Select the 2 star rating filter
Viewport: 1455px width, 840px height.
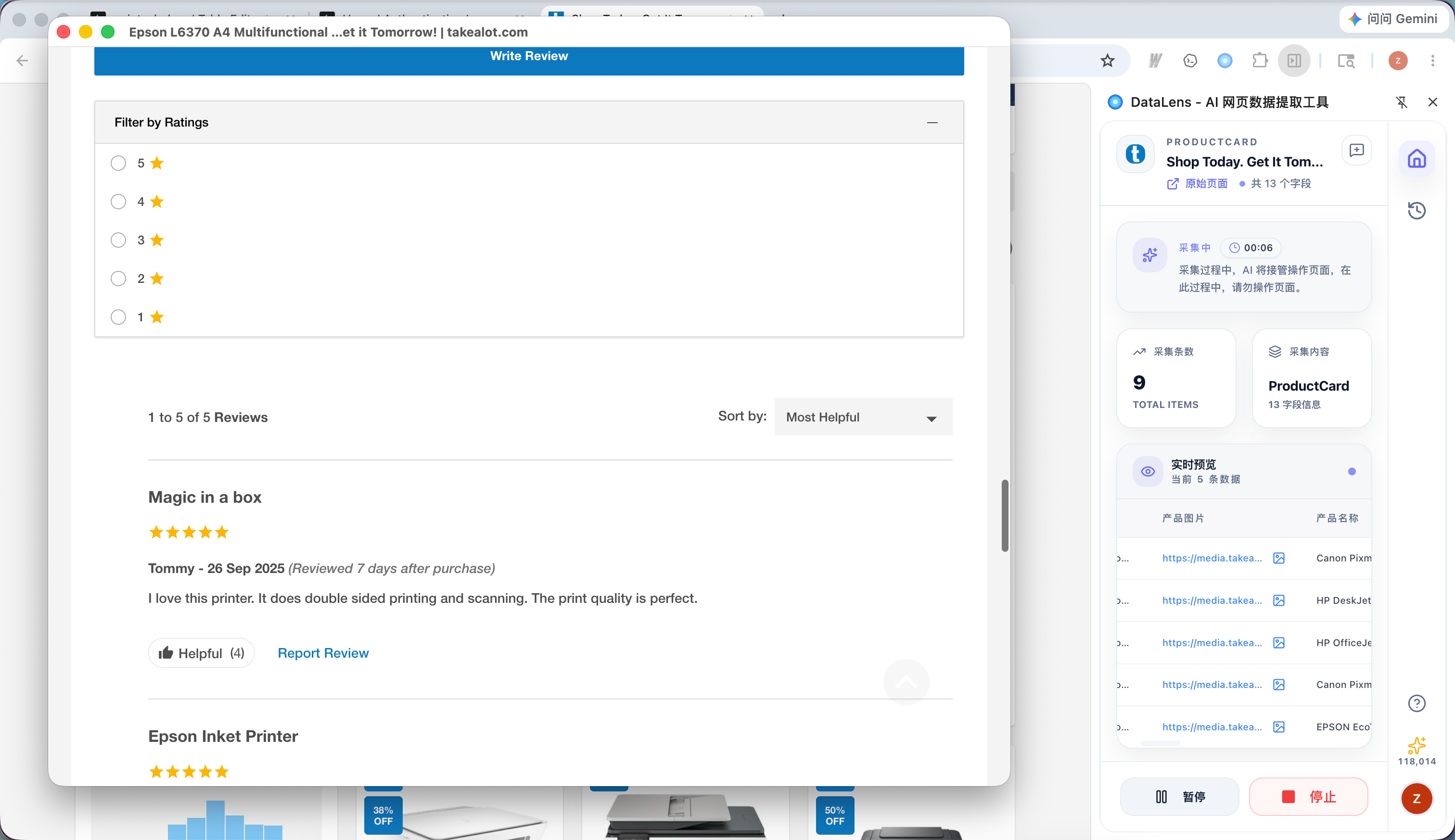coord(118,279)
